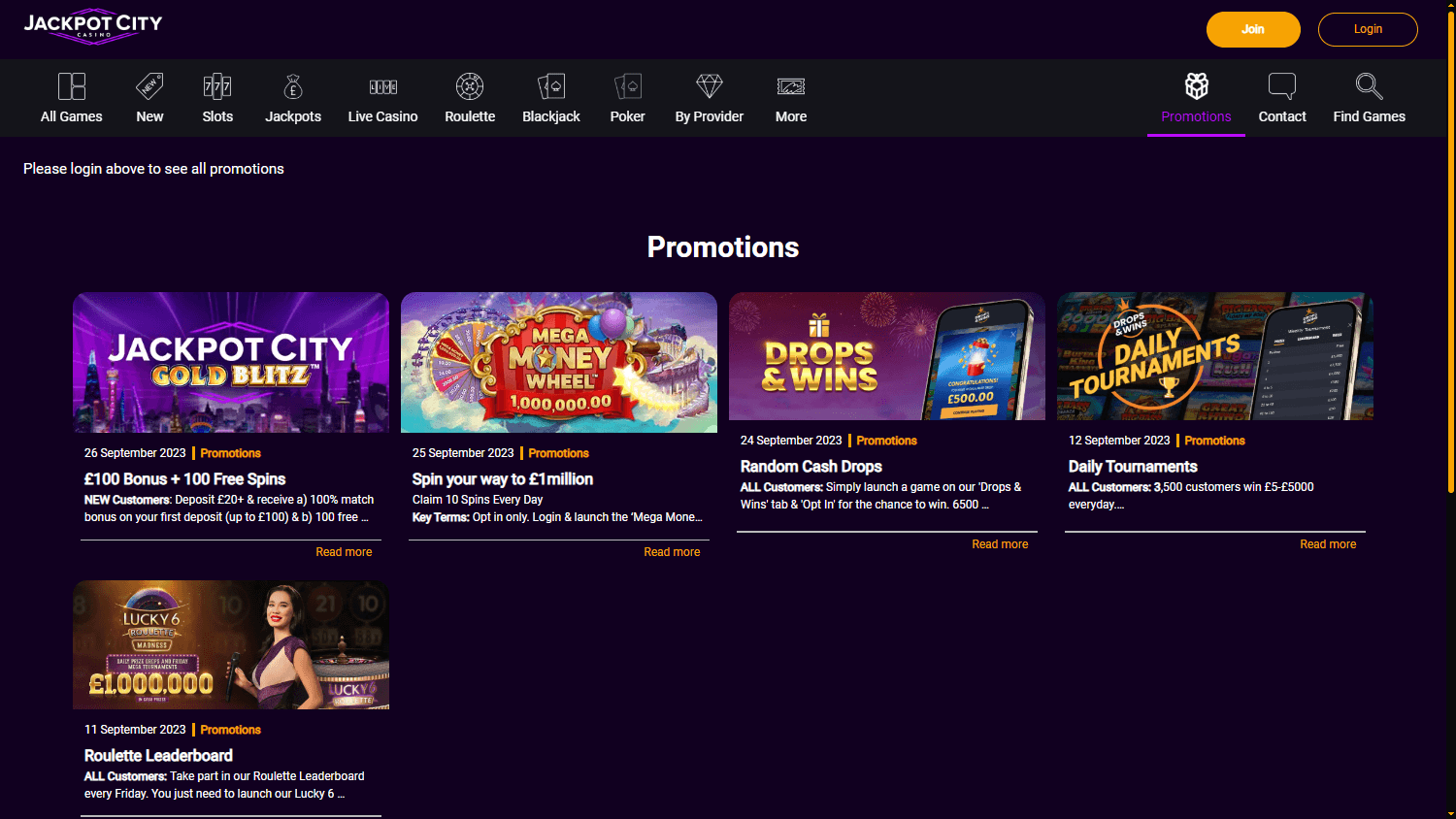Select the By Provider diamond icon

(710, 86)
